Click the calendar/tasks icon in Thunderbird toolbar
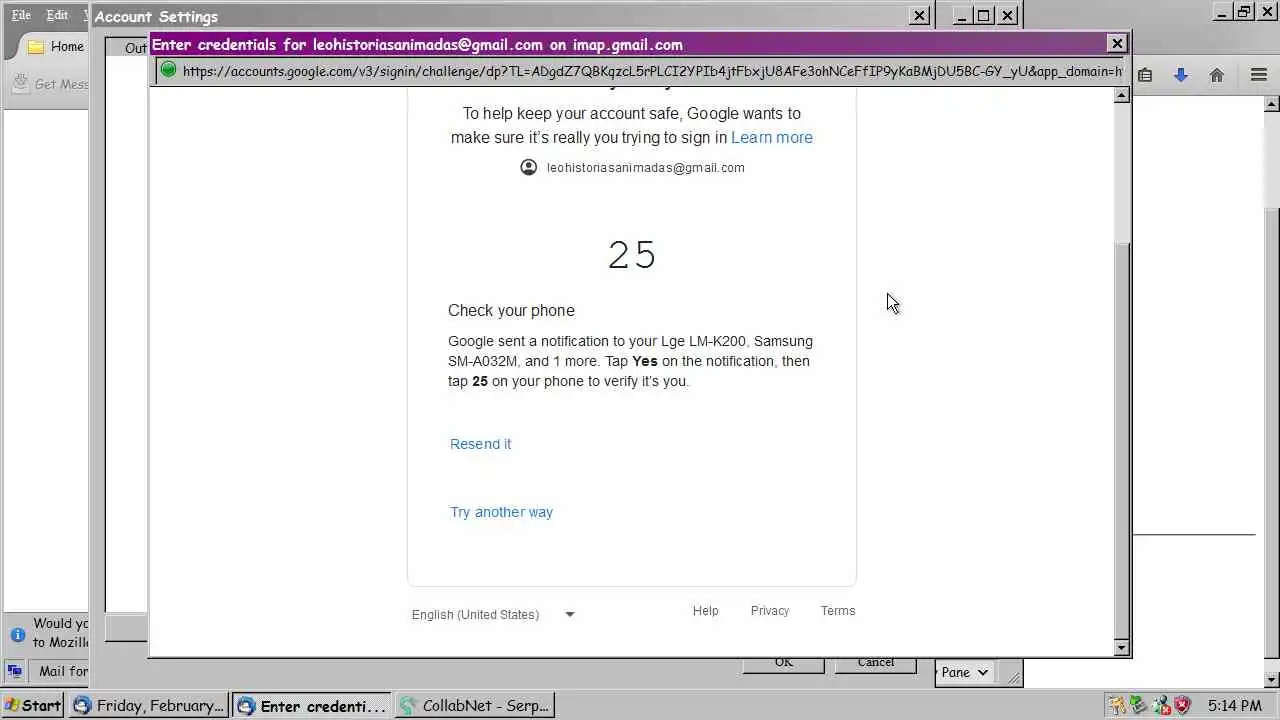 1146,75
